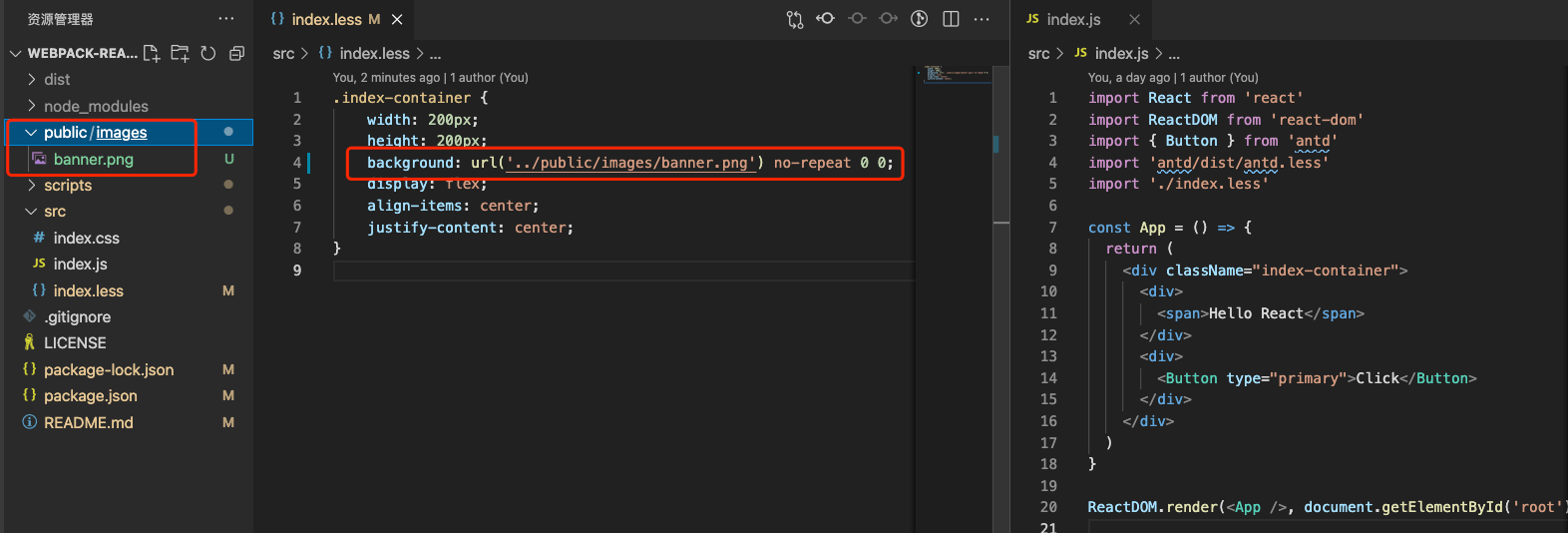Collapse all folders in explorer

(236, 53)
